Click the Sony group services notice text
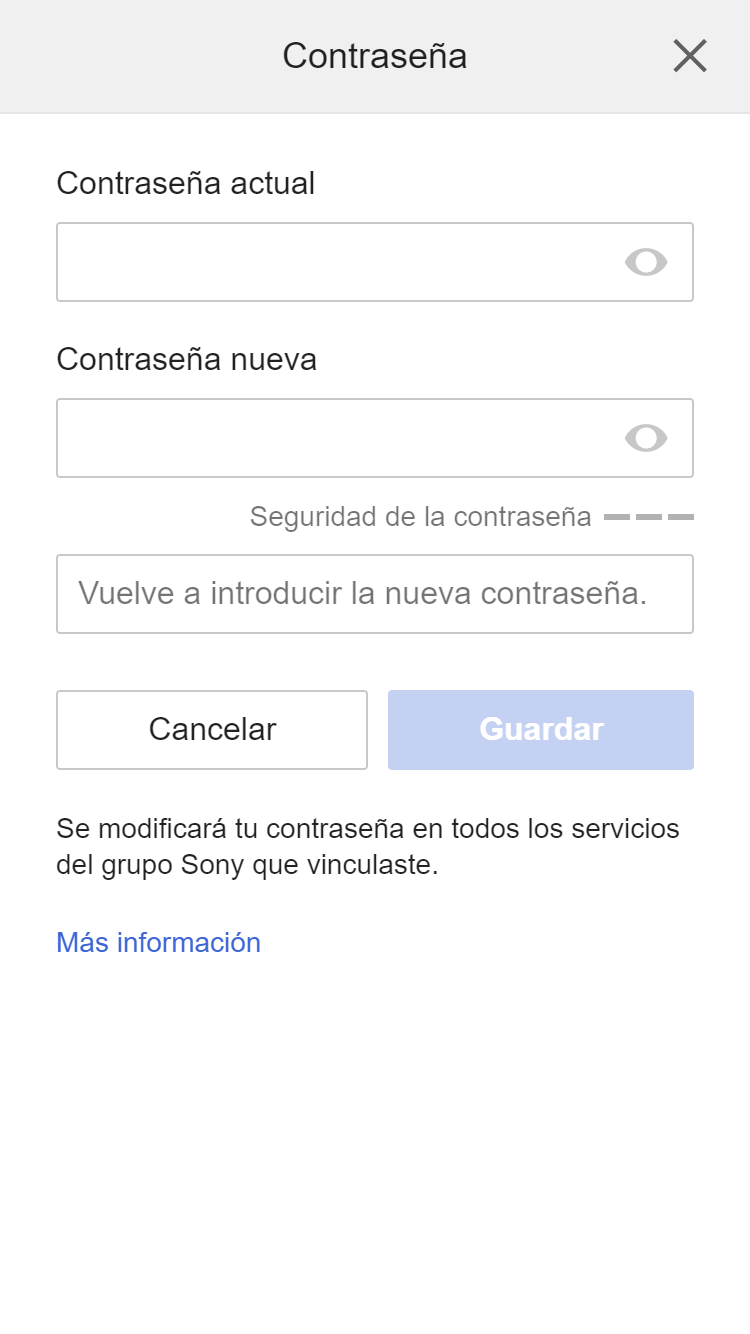Screen dimensions: 750x1334 (367, 847)
